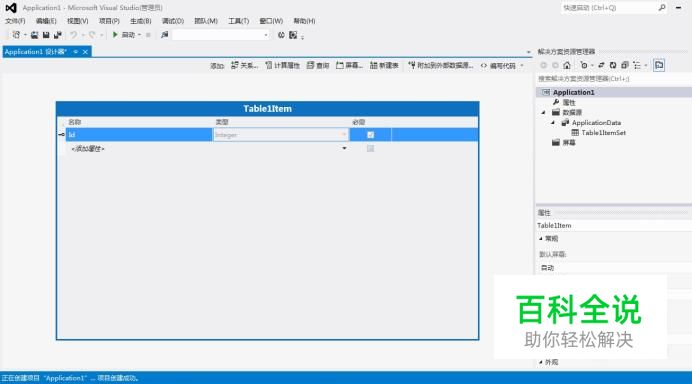692x384 pixels.
Task: Open the document tab list dropdown
Action: pyautogui.click(x=529, y=52)
